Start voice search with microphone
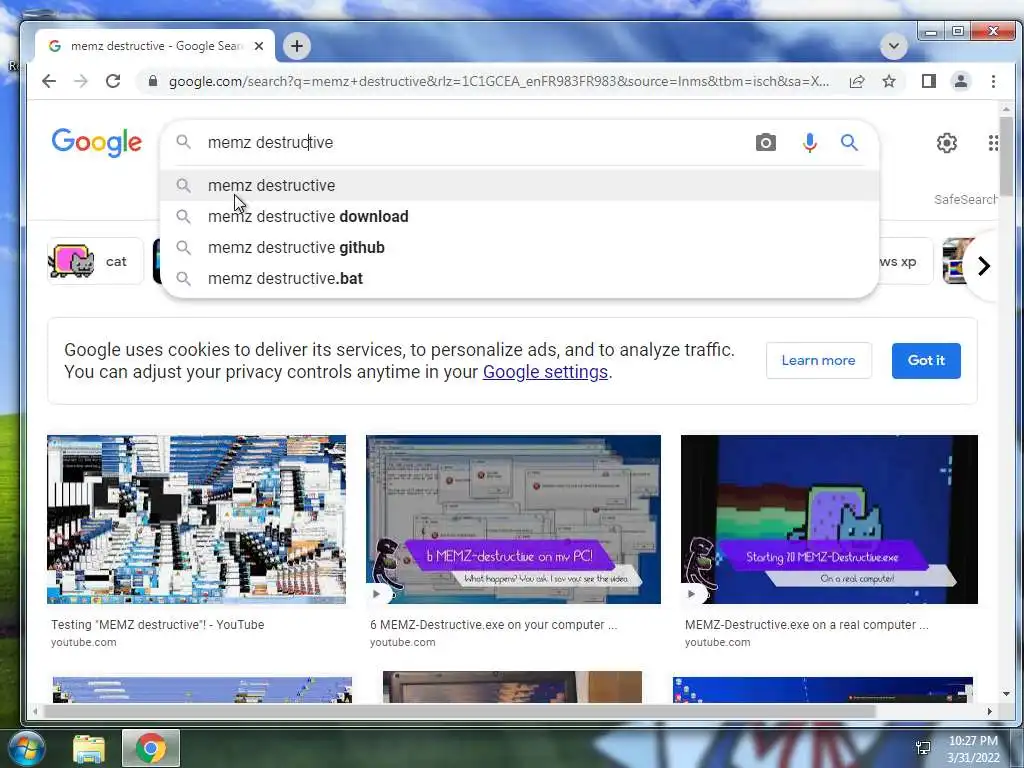Screen dimensions: 1024x768 810,142
